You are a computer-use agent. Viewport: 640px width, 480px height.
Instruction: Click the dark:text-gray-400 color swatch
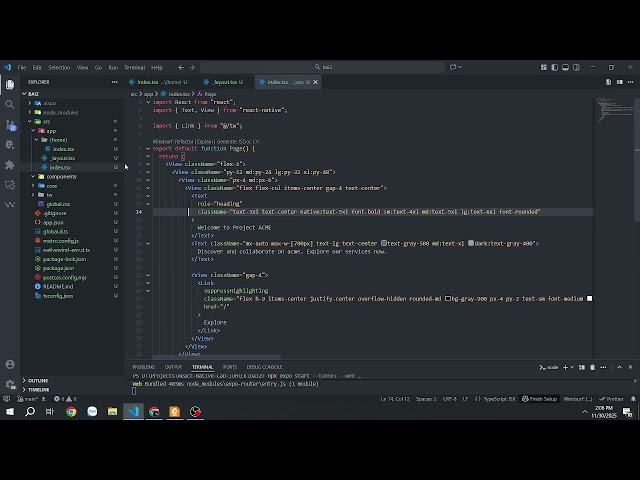tap(471, 243)
